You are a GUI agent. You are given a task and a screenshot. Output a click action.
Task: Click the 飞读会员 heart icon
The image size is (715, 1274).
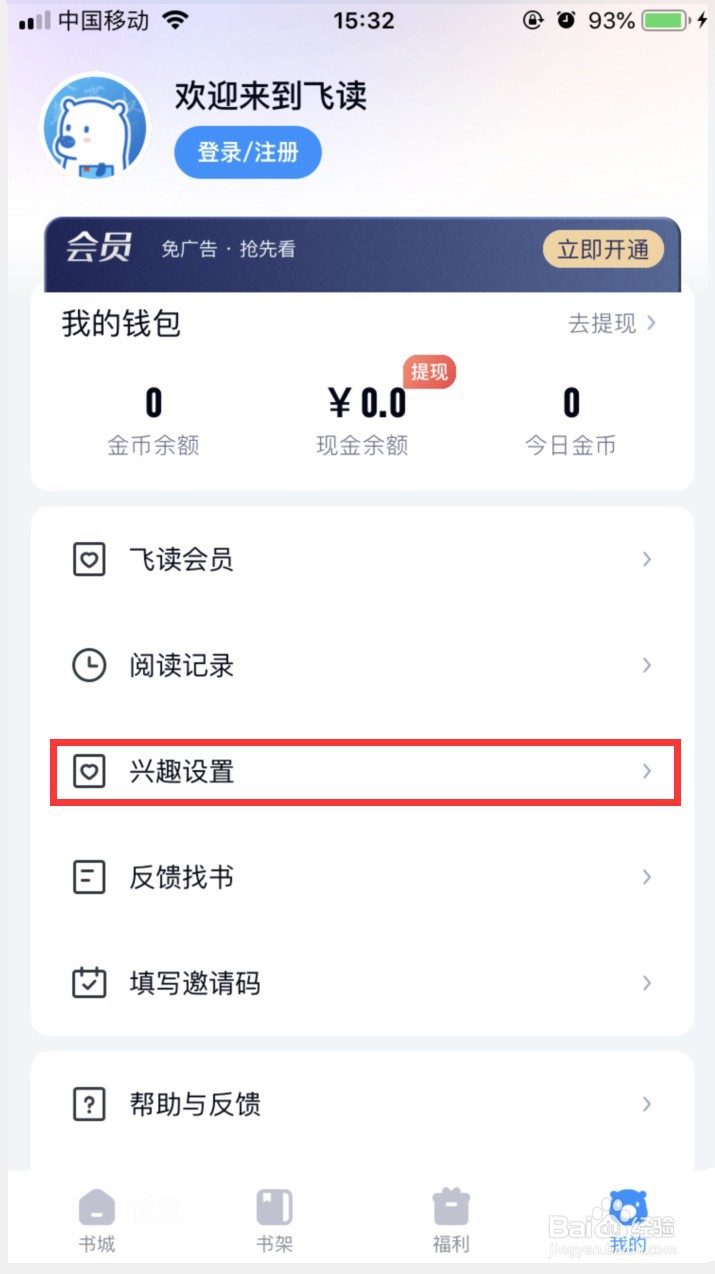tap(89, 559)
